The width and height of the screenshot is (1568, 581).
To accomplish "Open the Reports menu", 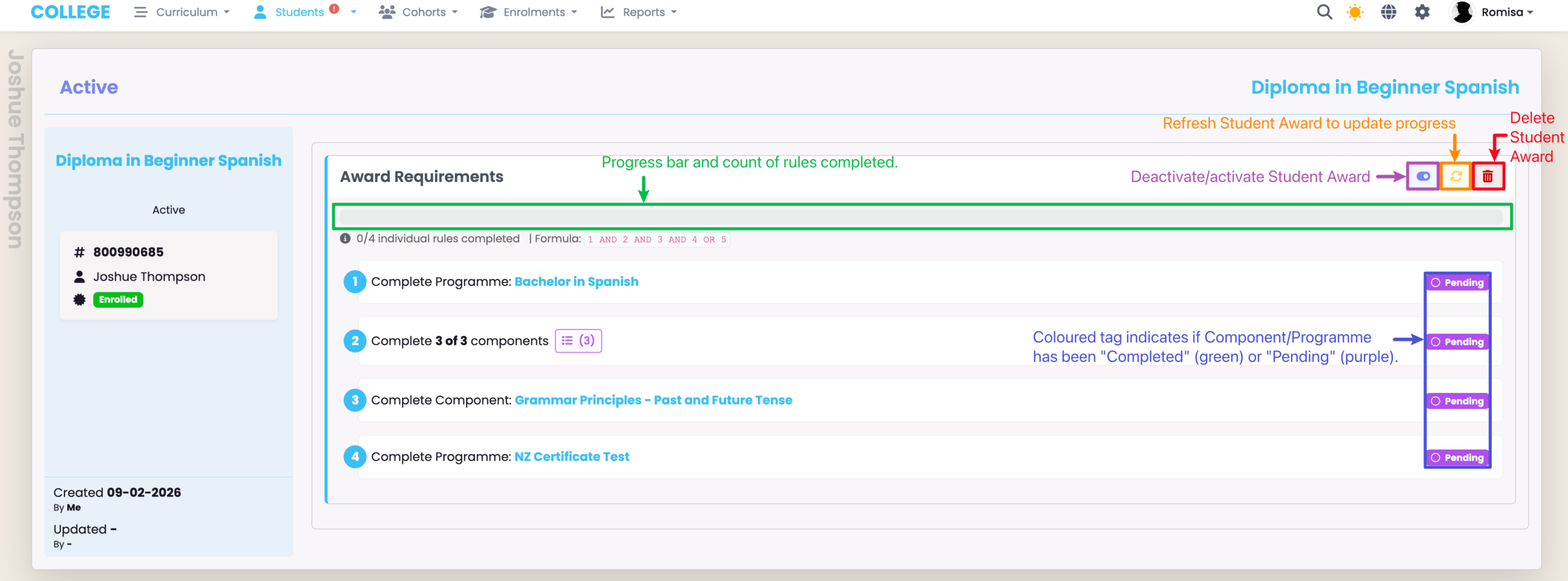I will pos(639,12).
